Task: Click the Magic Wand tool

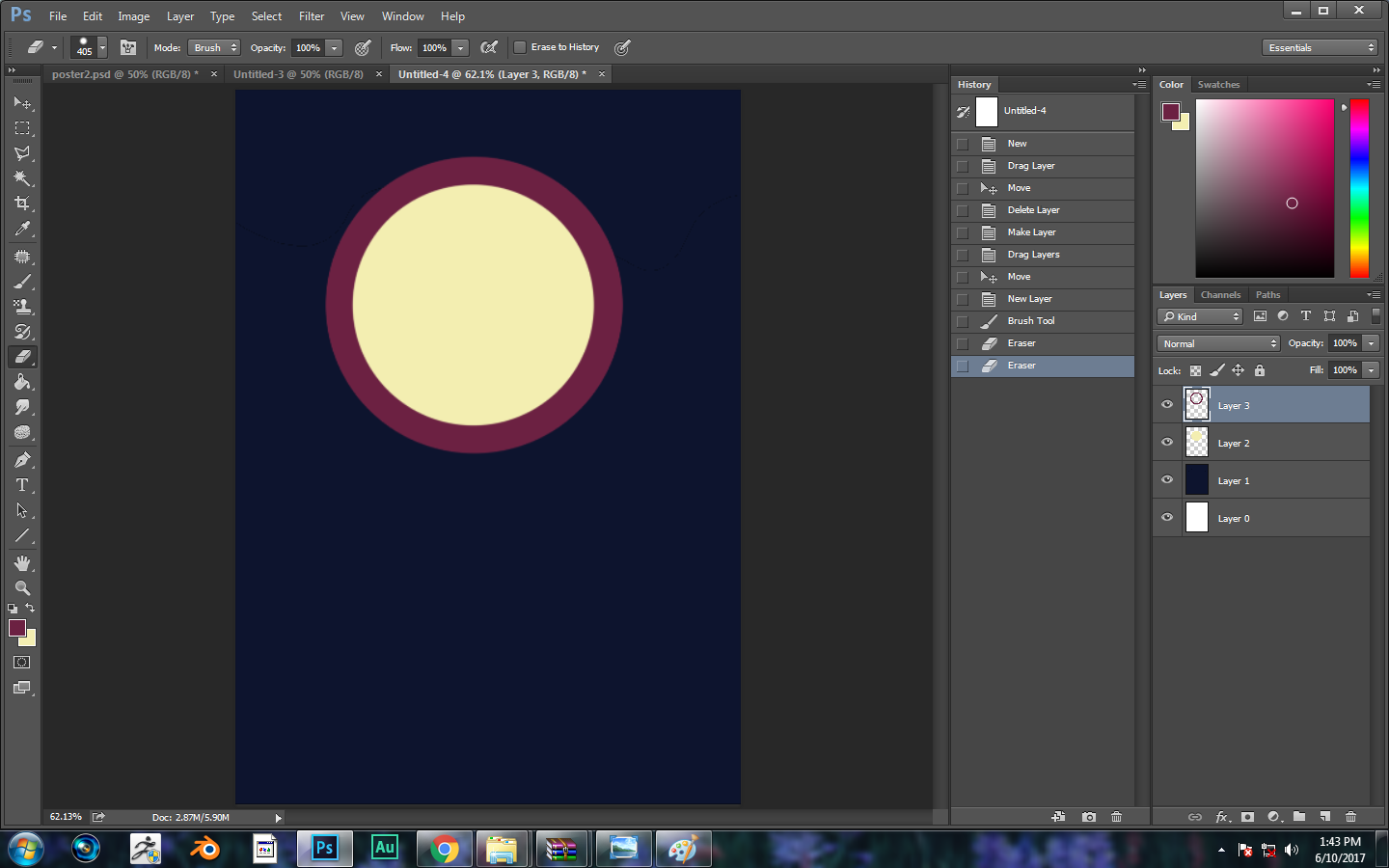Action: 22,178
